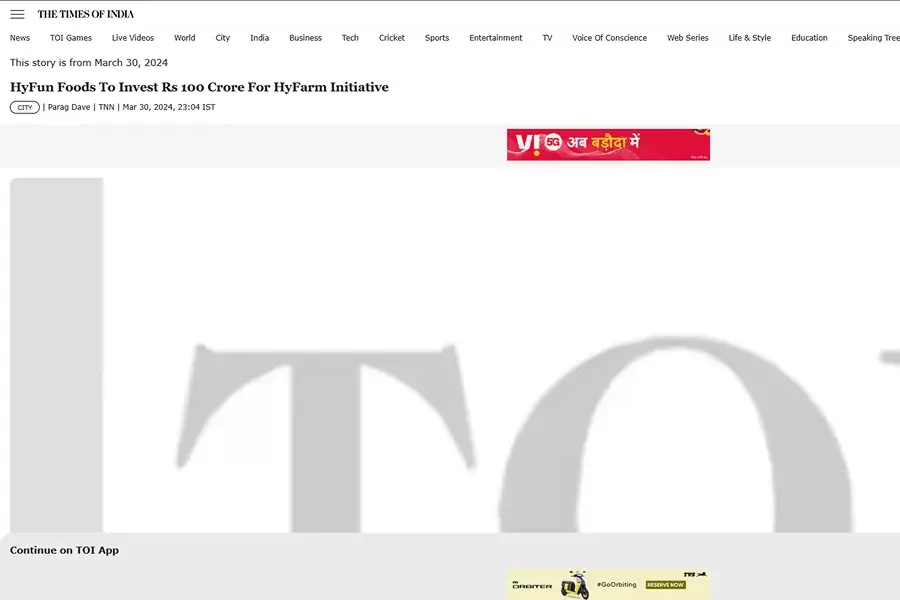Select Entertainment in the navbar
Viewport: 900px width, 600px height.
pos(496,38)
